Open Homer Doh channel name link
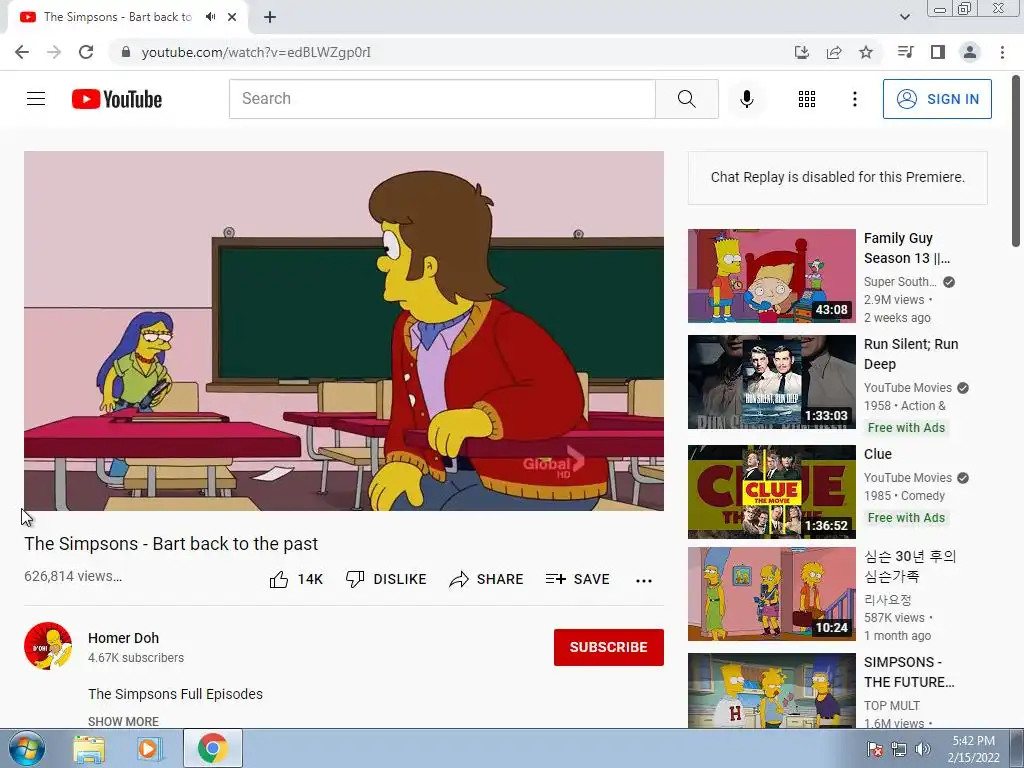This screenshot has width=1024, height=768. pos(123,638)
